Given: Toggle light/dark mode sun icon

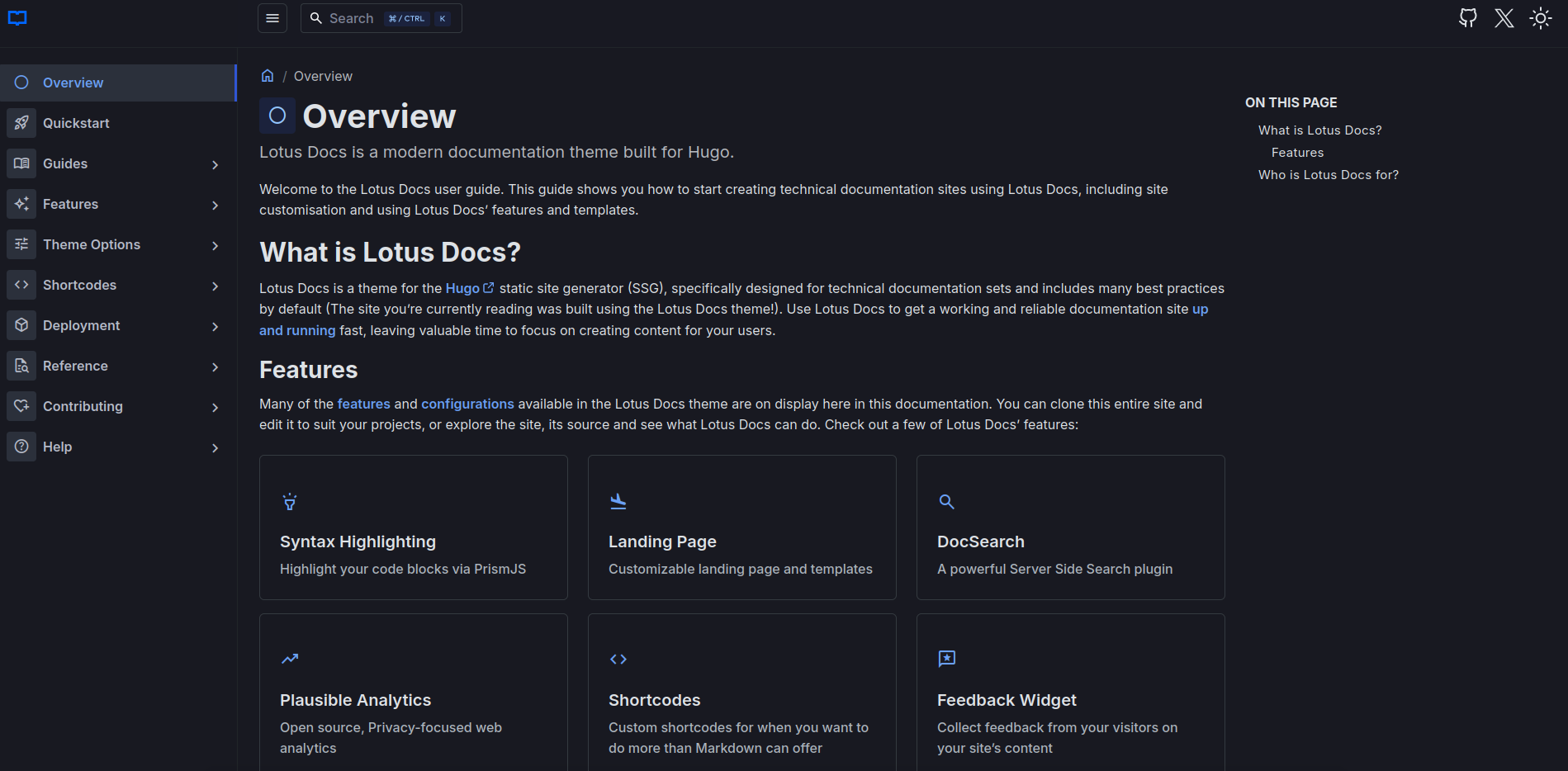Looking at the screenshot, I should [x=1540, y=18].
